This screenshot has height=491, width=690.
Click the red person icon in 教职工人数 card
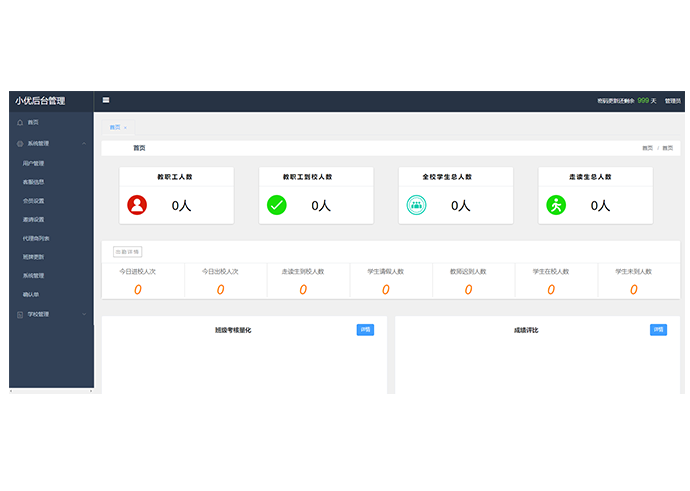coord(137,205)
